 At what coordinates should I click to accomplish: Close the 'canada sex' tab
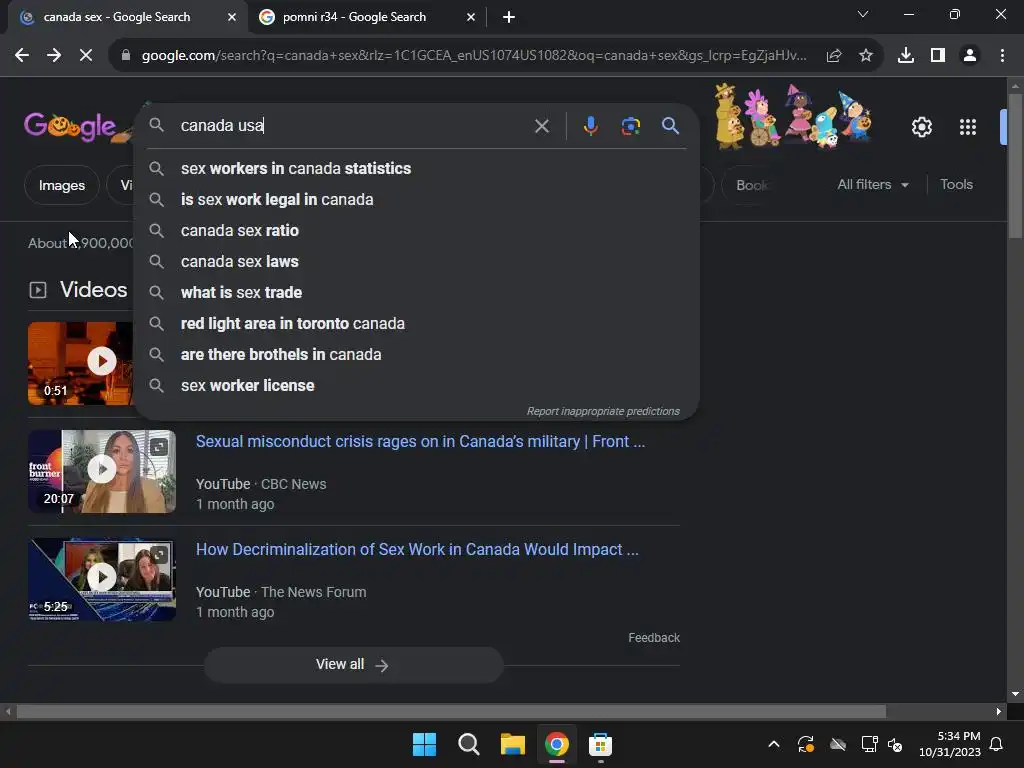tap(232, 17)
